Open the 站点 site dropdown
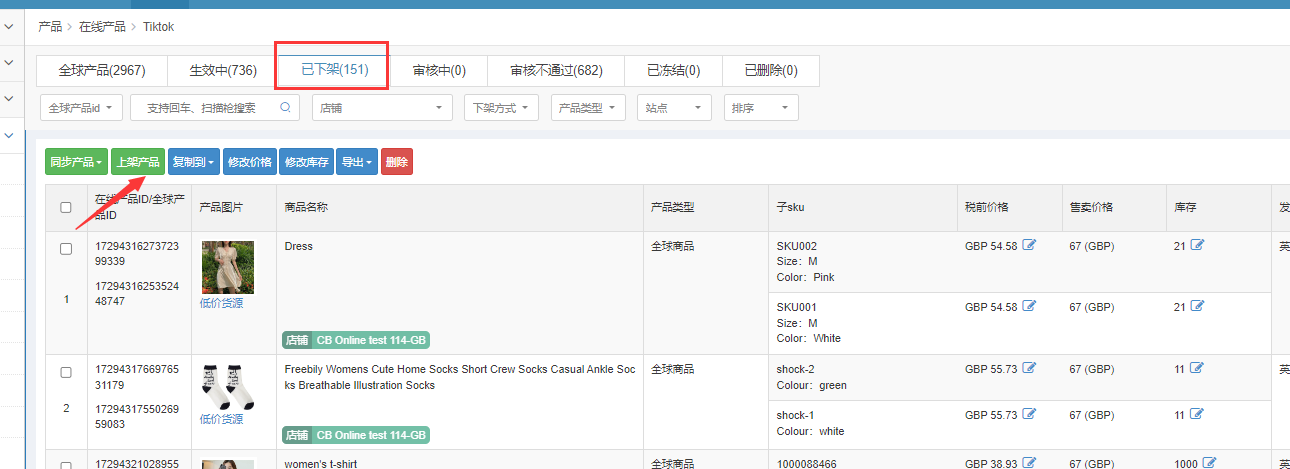The height and width of the screenshot is (469, 1290). coord(674,108)
